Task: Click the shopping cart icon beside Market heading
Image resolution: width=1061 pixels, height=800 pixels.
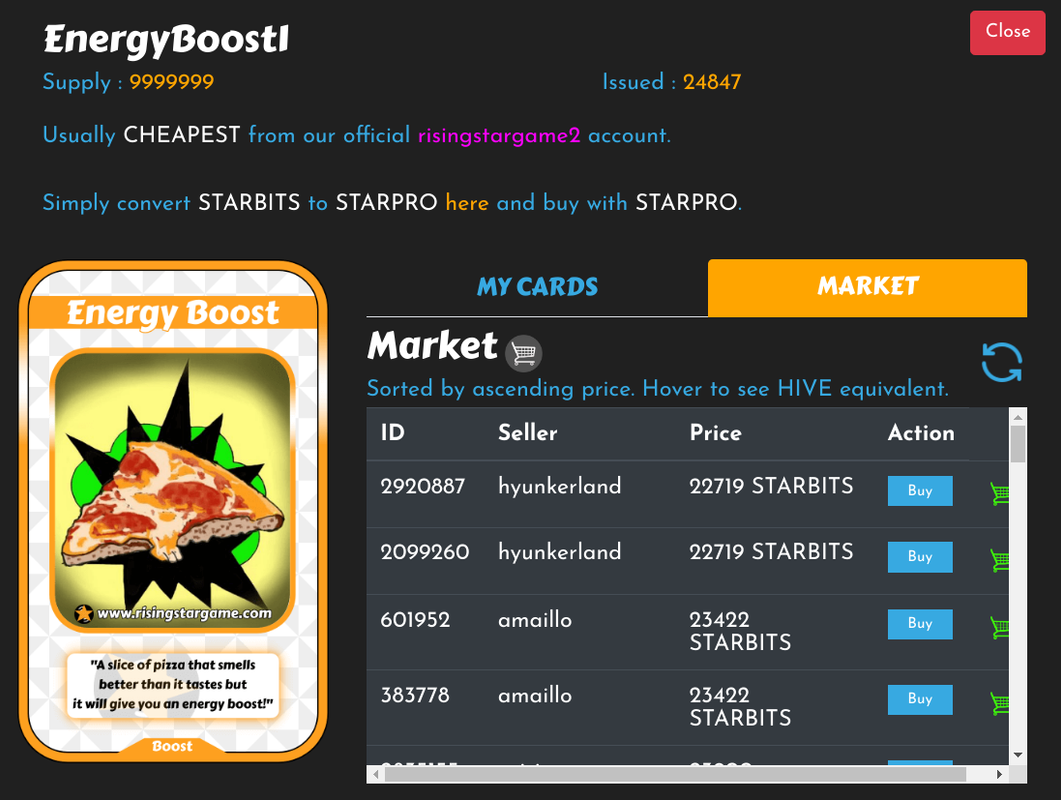Action: coord(524,353)
